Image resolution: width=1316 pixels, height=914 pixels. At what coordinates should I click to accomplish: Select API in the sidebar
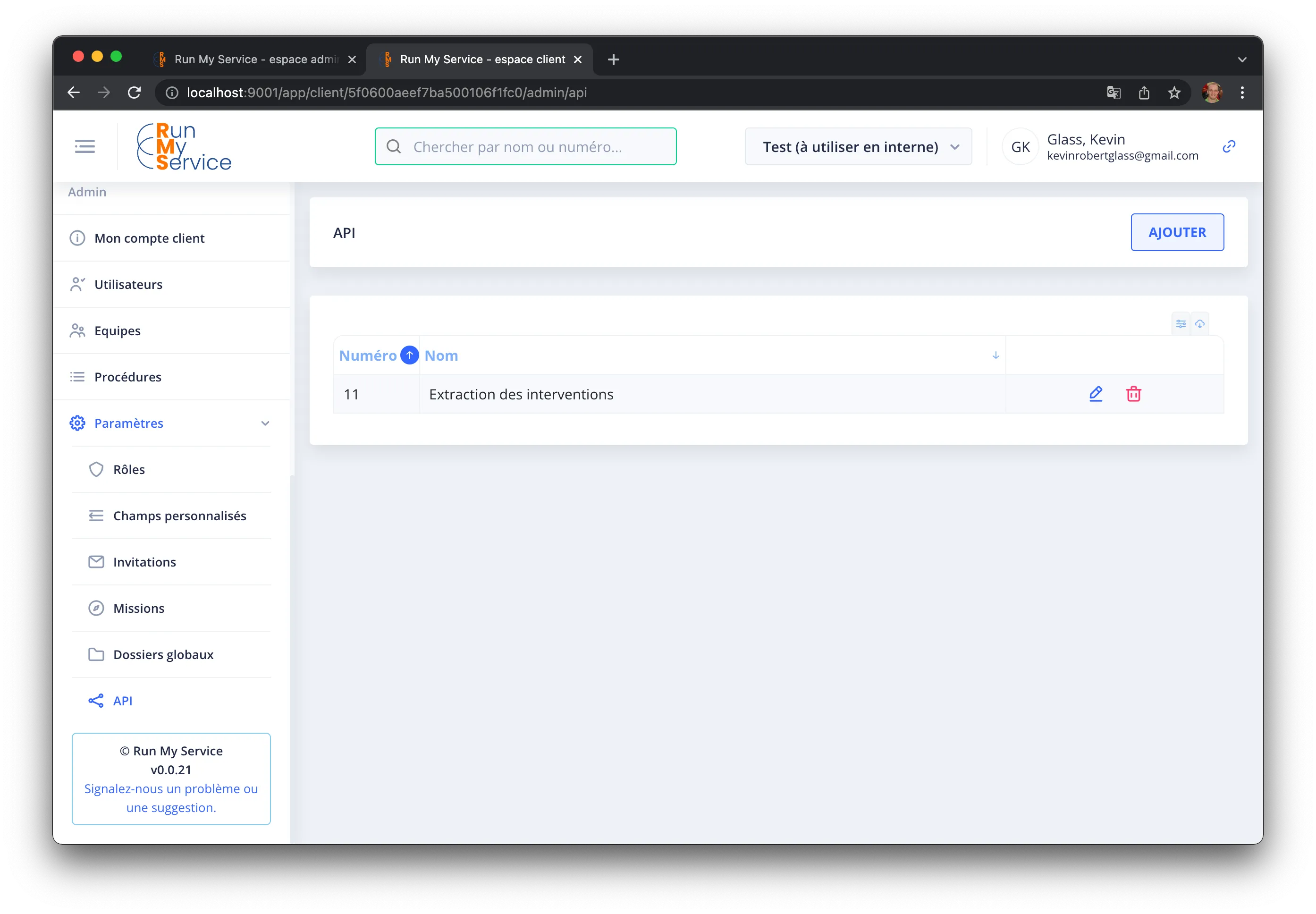(x=171, y=701)
